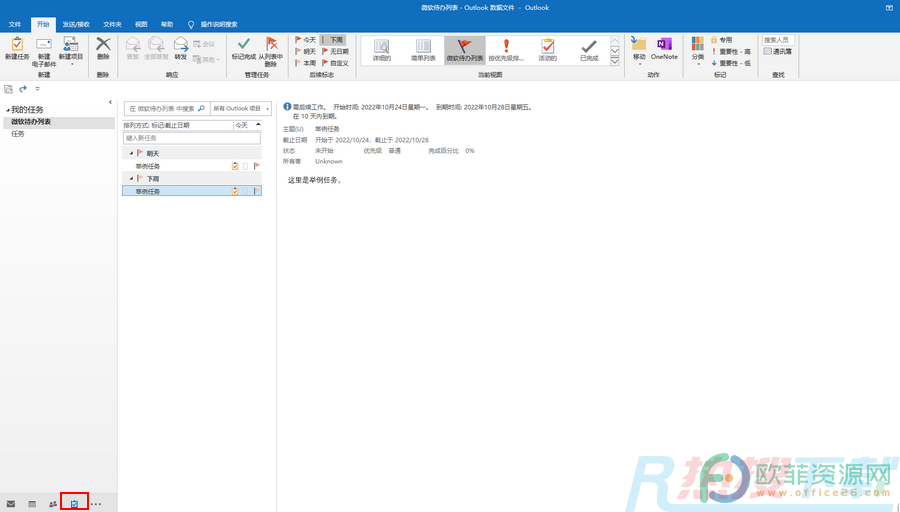Delete the selected task with 删除
This screenshot has height=512, width=900.
click(103, 49)
